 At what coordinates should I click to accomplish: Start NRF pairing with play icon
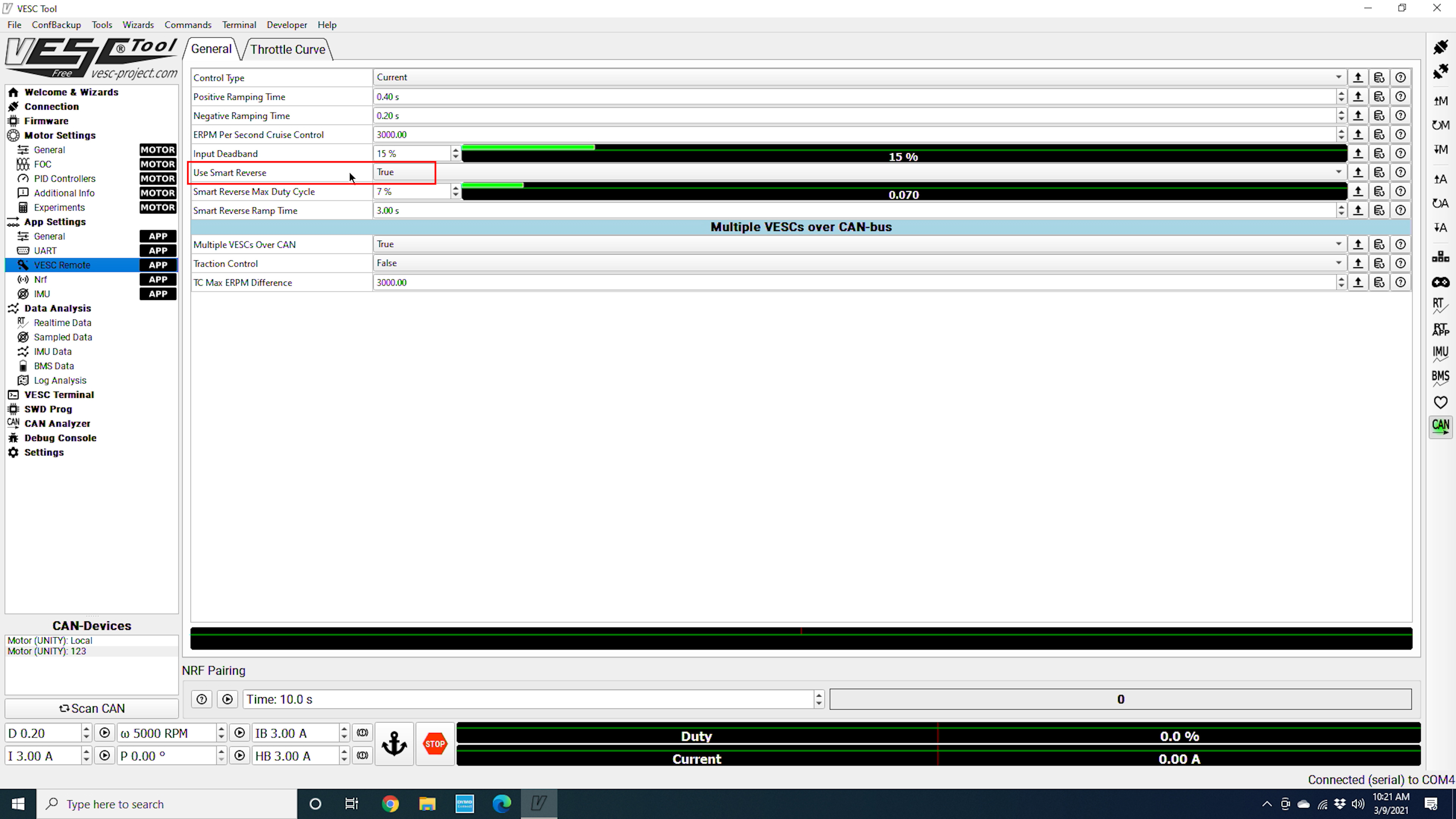coord(227,700)
